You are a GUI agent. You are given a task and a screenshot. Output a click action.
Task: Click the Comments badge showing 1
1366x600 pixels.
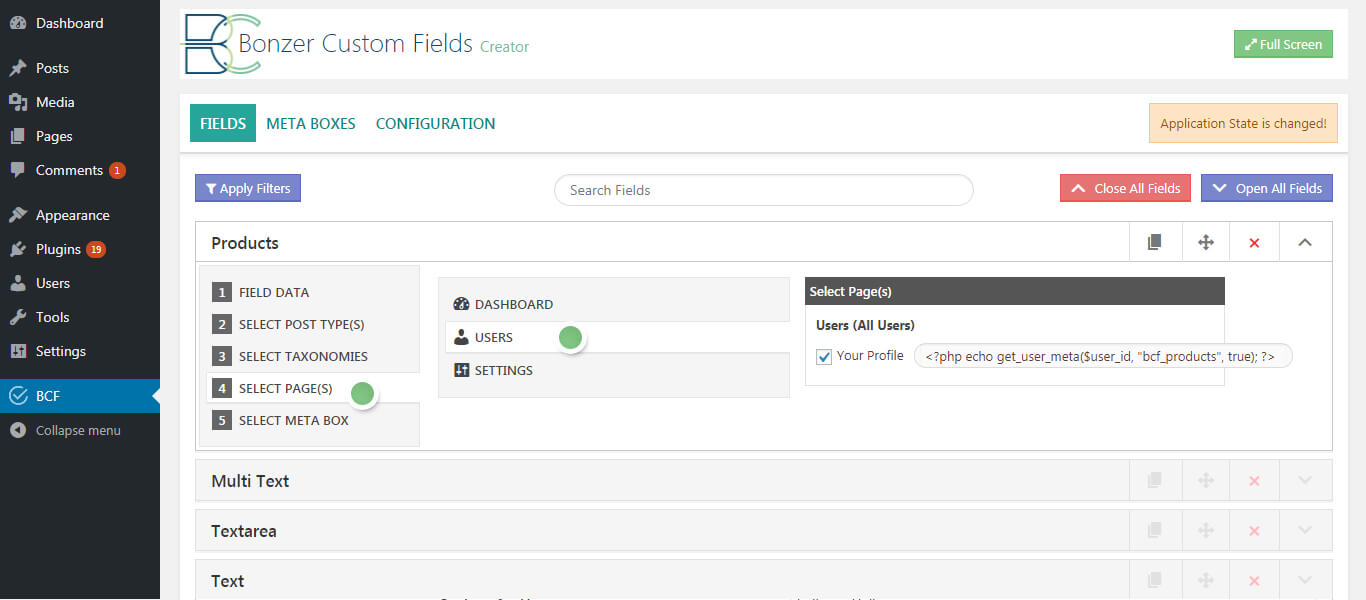117,170
